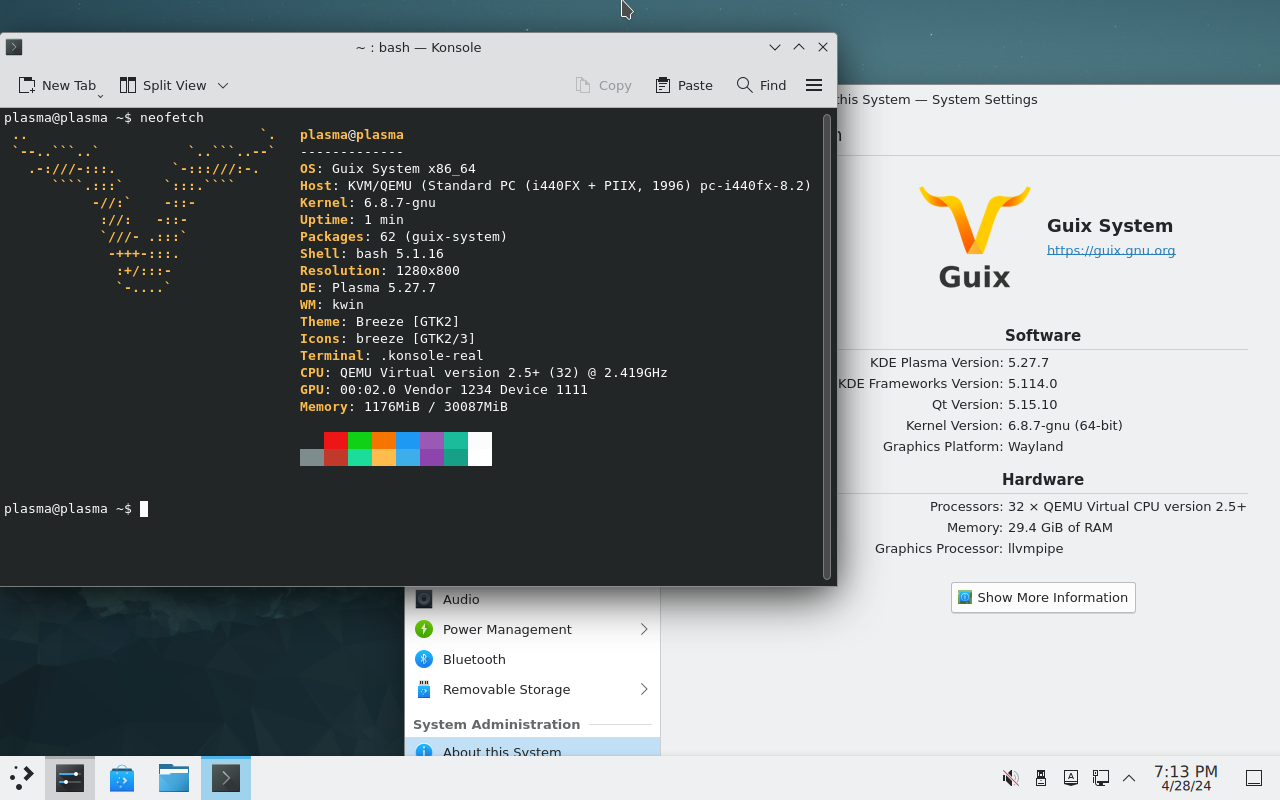
Task: Select Audio in System Settings sidebar
Action: coord(532,599)
